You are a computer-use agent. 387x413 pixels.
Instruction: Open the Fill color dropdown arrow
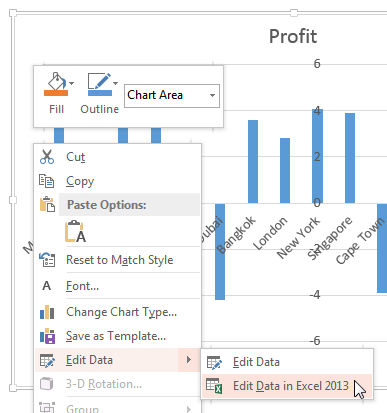coord(72,83)
